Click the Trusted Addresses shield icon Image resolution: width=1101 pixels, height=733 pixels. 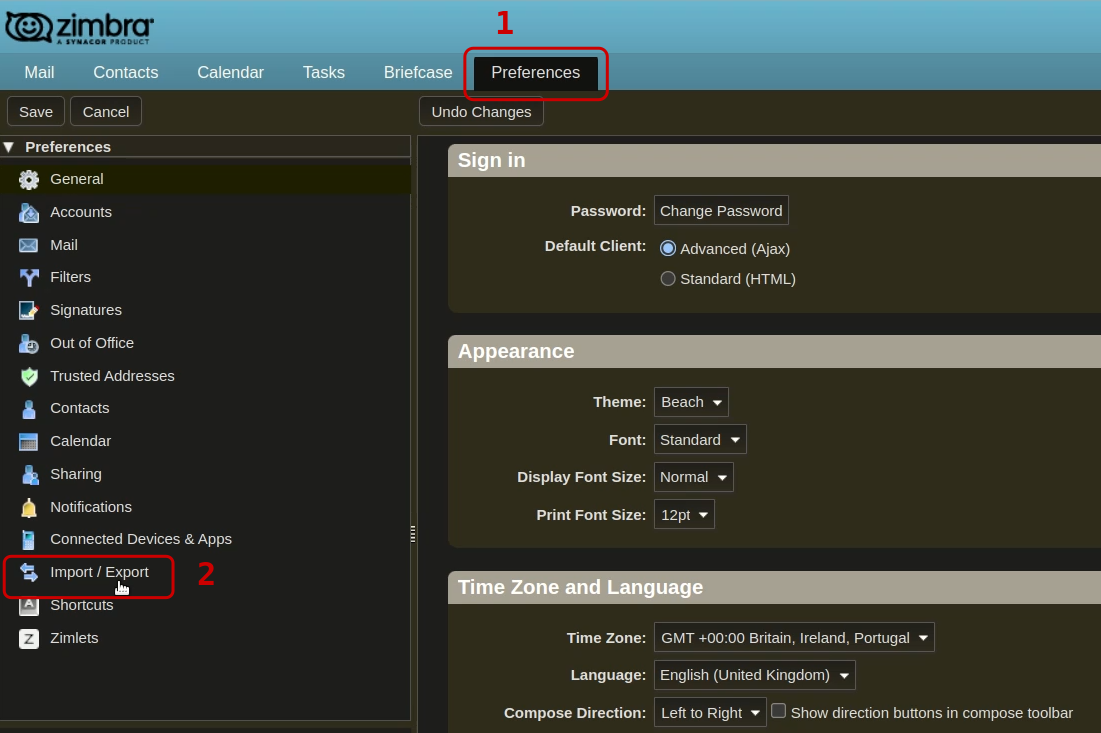tap(29, 376)
